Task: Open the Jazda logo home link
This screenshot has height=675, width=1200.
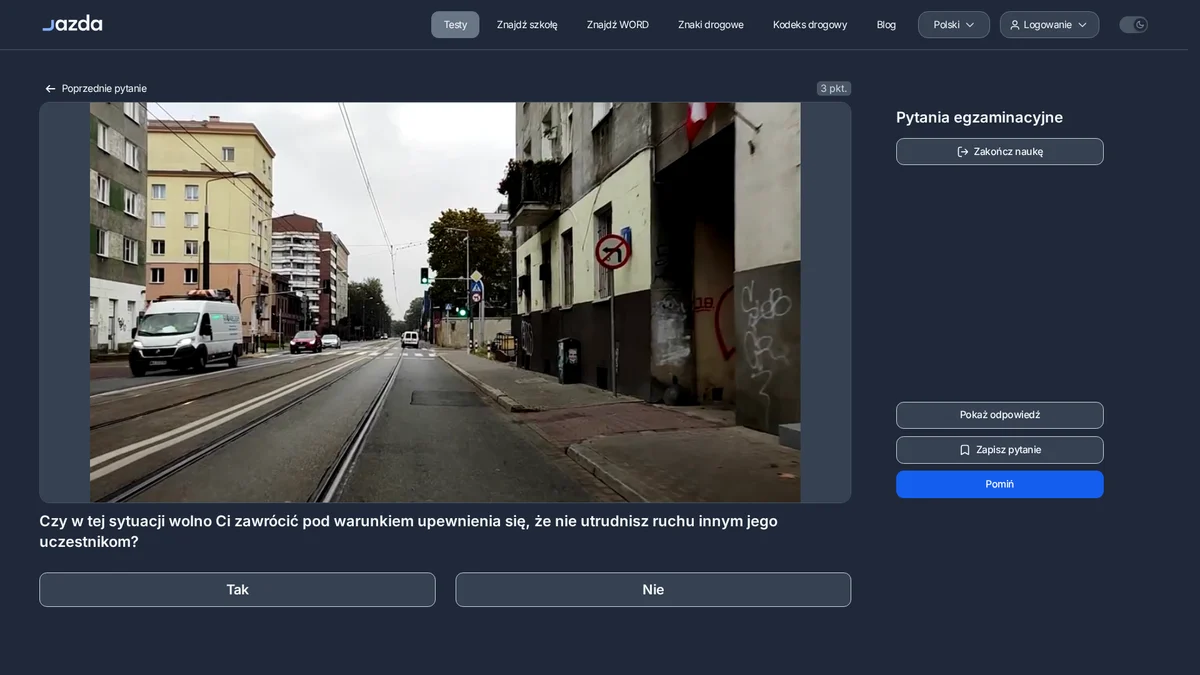Action: click(x=72, y=24)
